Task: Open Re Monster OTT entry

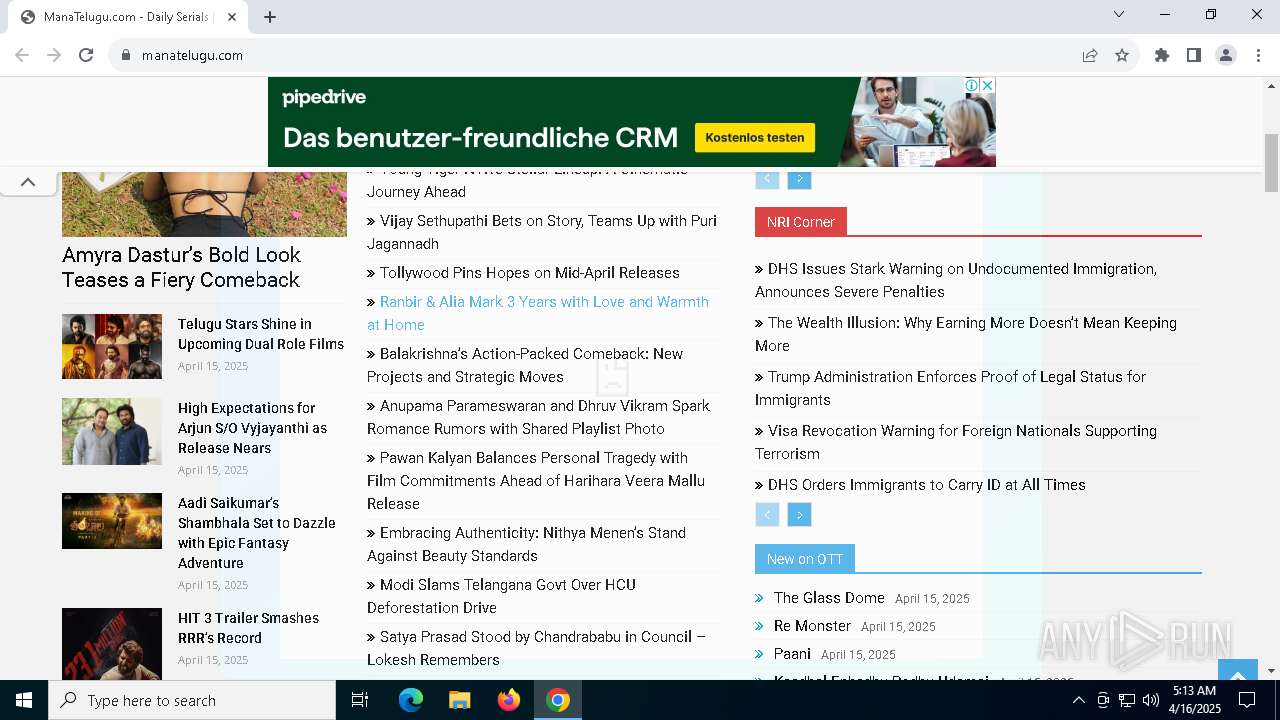Action: [812, 626]
